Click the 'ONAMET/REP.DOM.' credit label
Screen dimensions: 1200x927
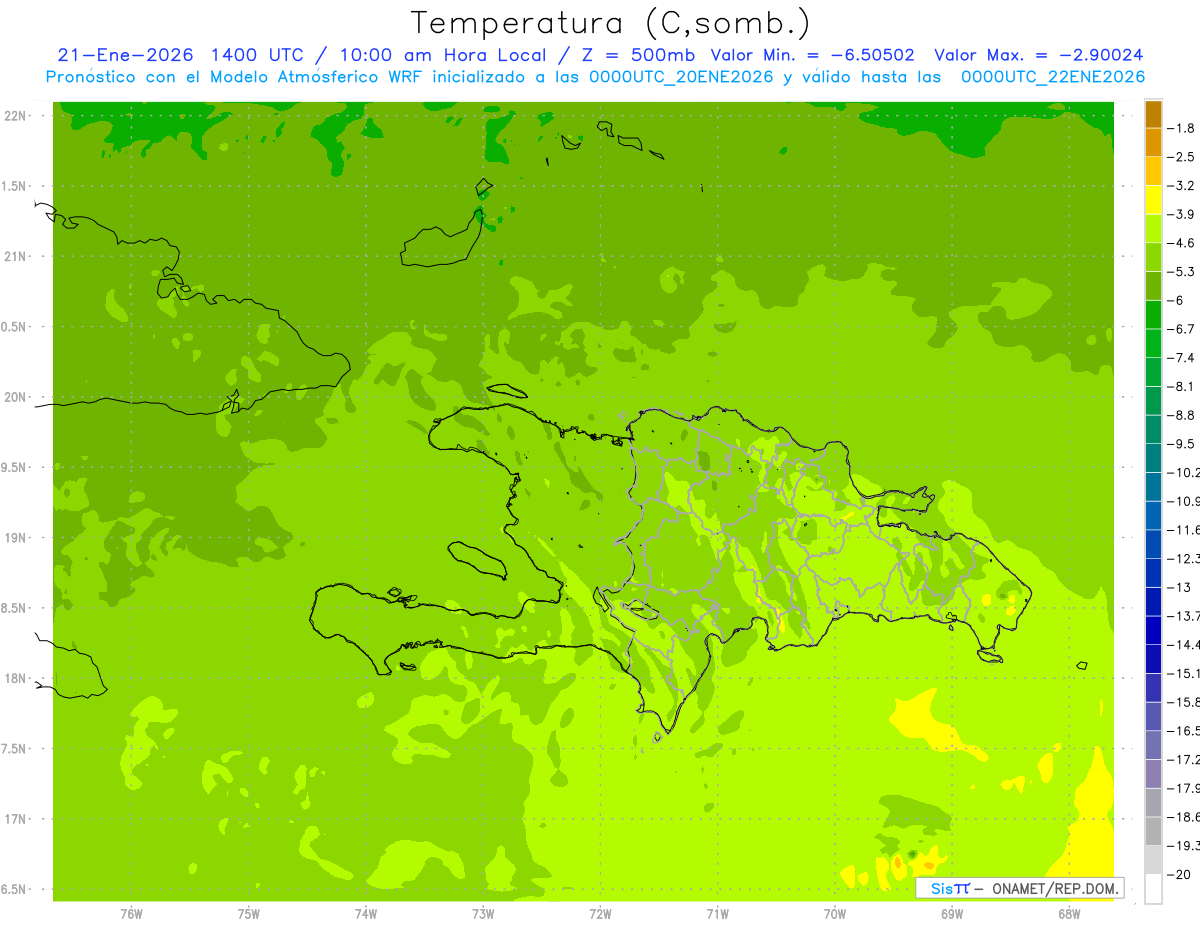coord(1054,888)
